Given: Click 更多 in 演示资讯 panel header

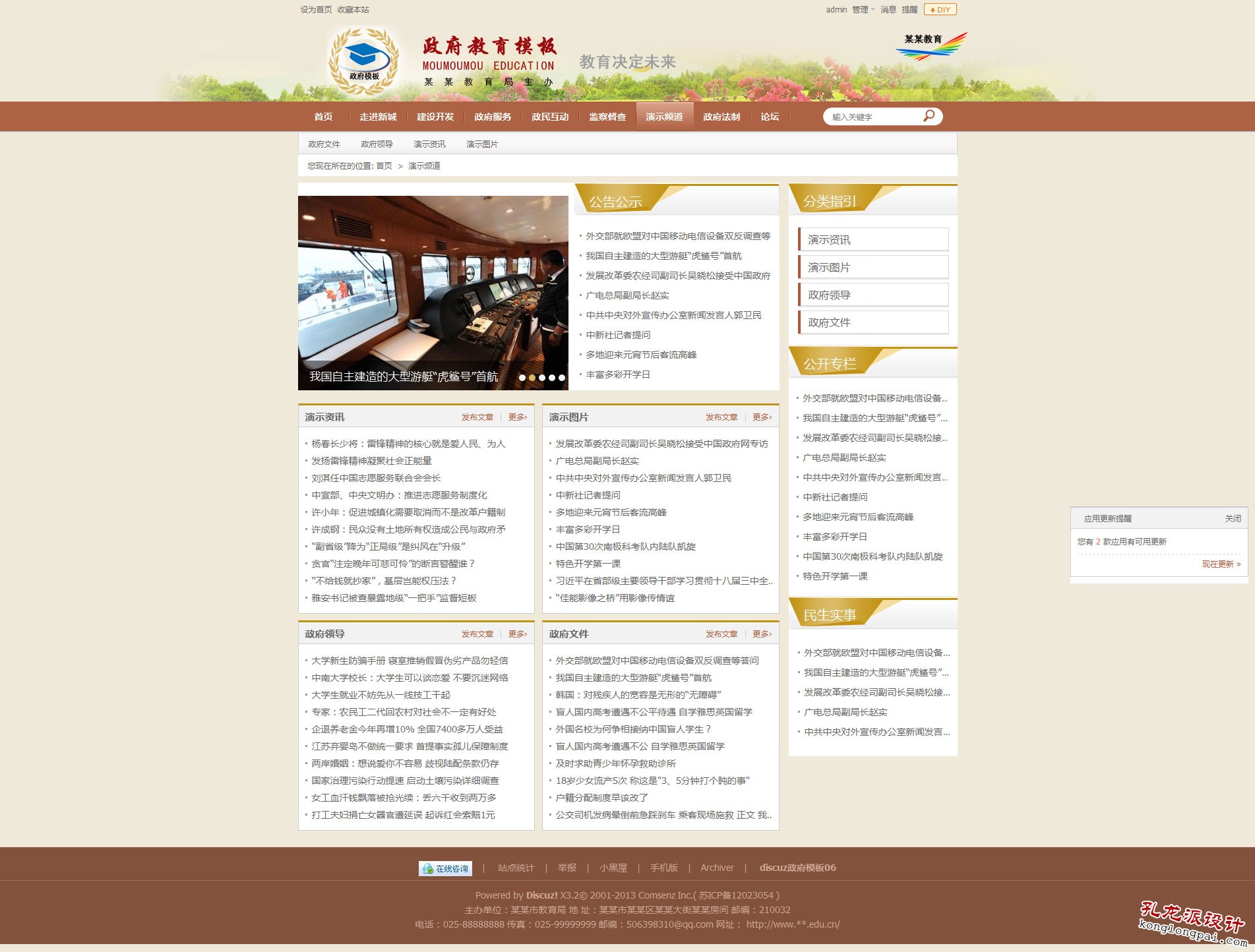Looking at the screenshot, I should click(x=517, y=417).
